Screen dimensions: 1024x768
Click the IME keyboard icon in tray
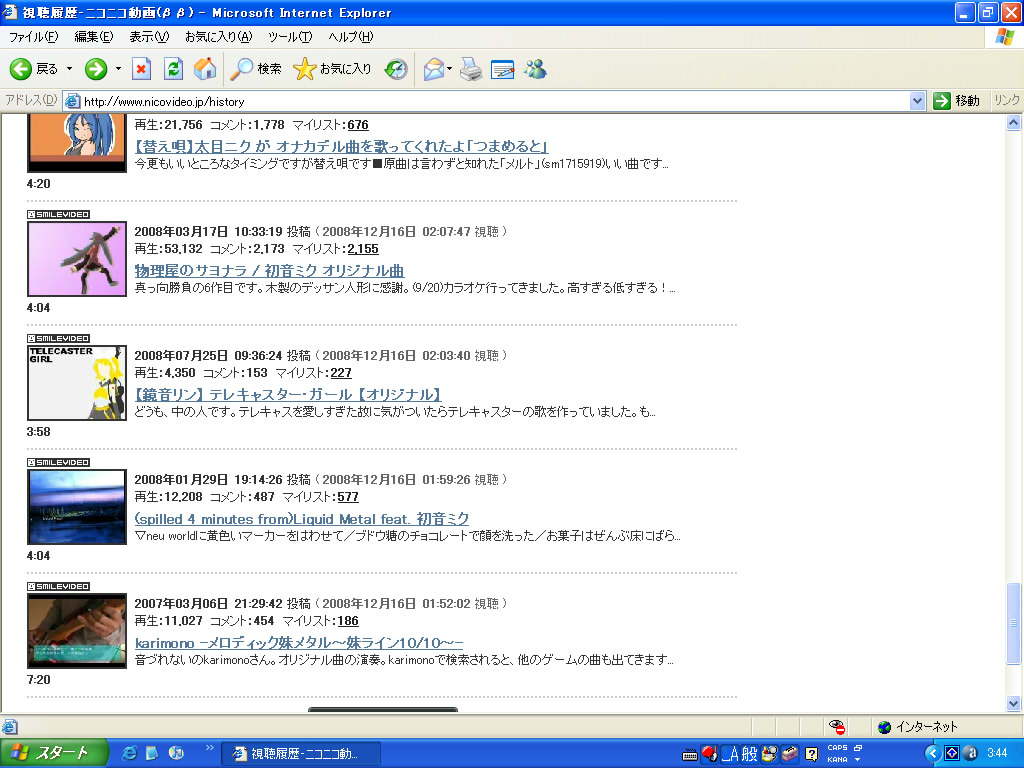690,755
